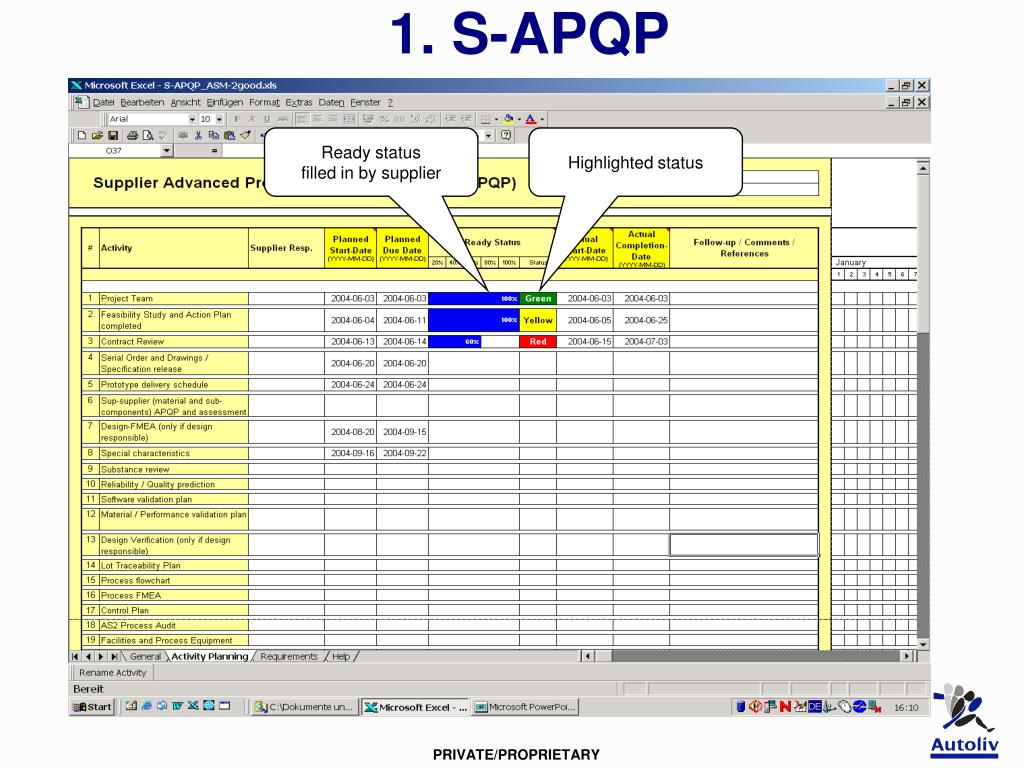Image resolution: width=1024 pixels, height=768 pixels.
Task: Click the formula bar equals sign
Action: (214, 151)
